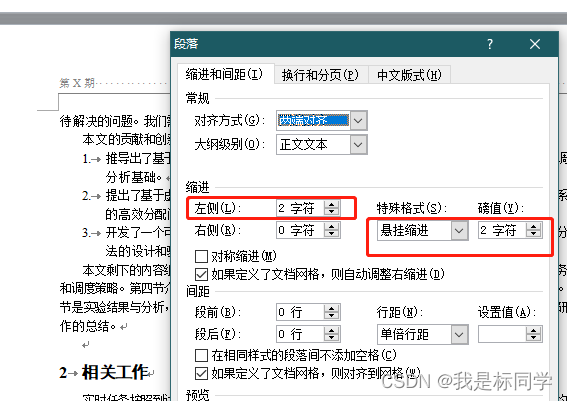Click list item 1 text 推导出了基 in document
Viewport: 567px width, 401px height.
(x=138, y=158)
